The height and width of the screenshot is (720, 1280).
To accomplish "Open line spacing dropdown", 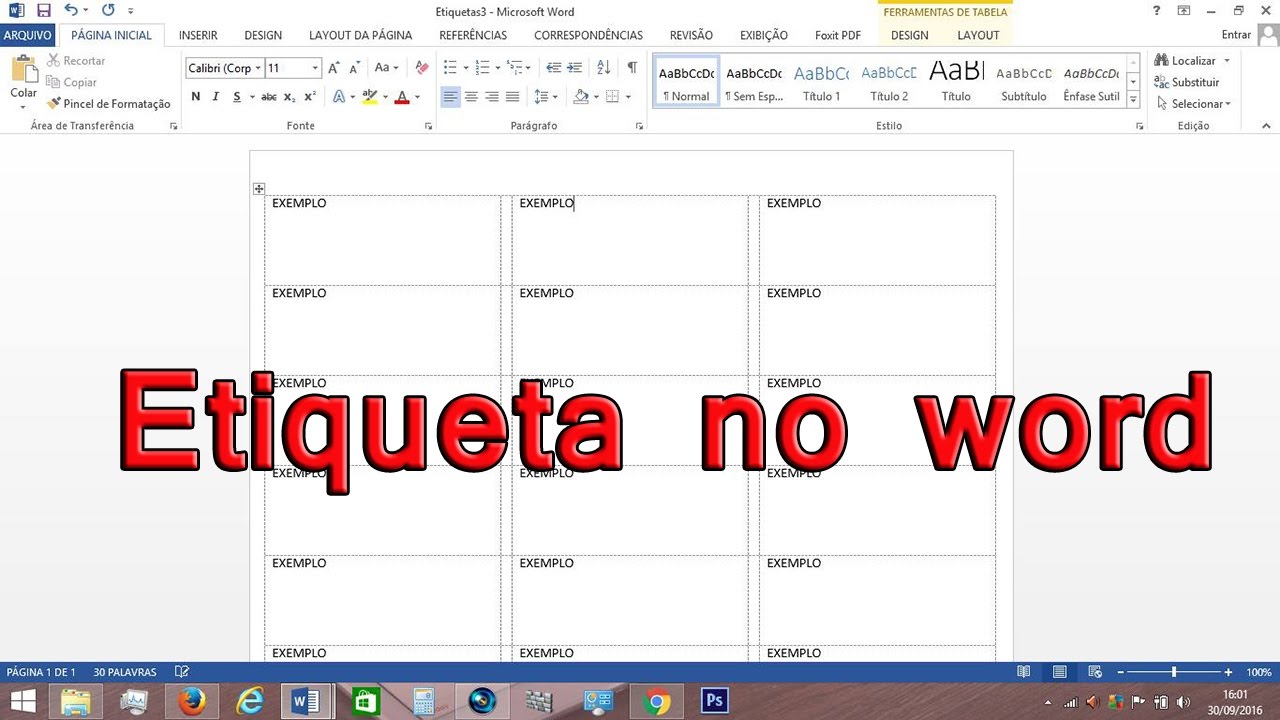I will [545, 97].
